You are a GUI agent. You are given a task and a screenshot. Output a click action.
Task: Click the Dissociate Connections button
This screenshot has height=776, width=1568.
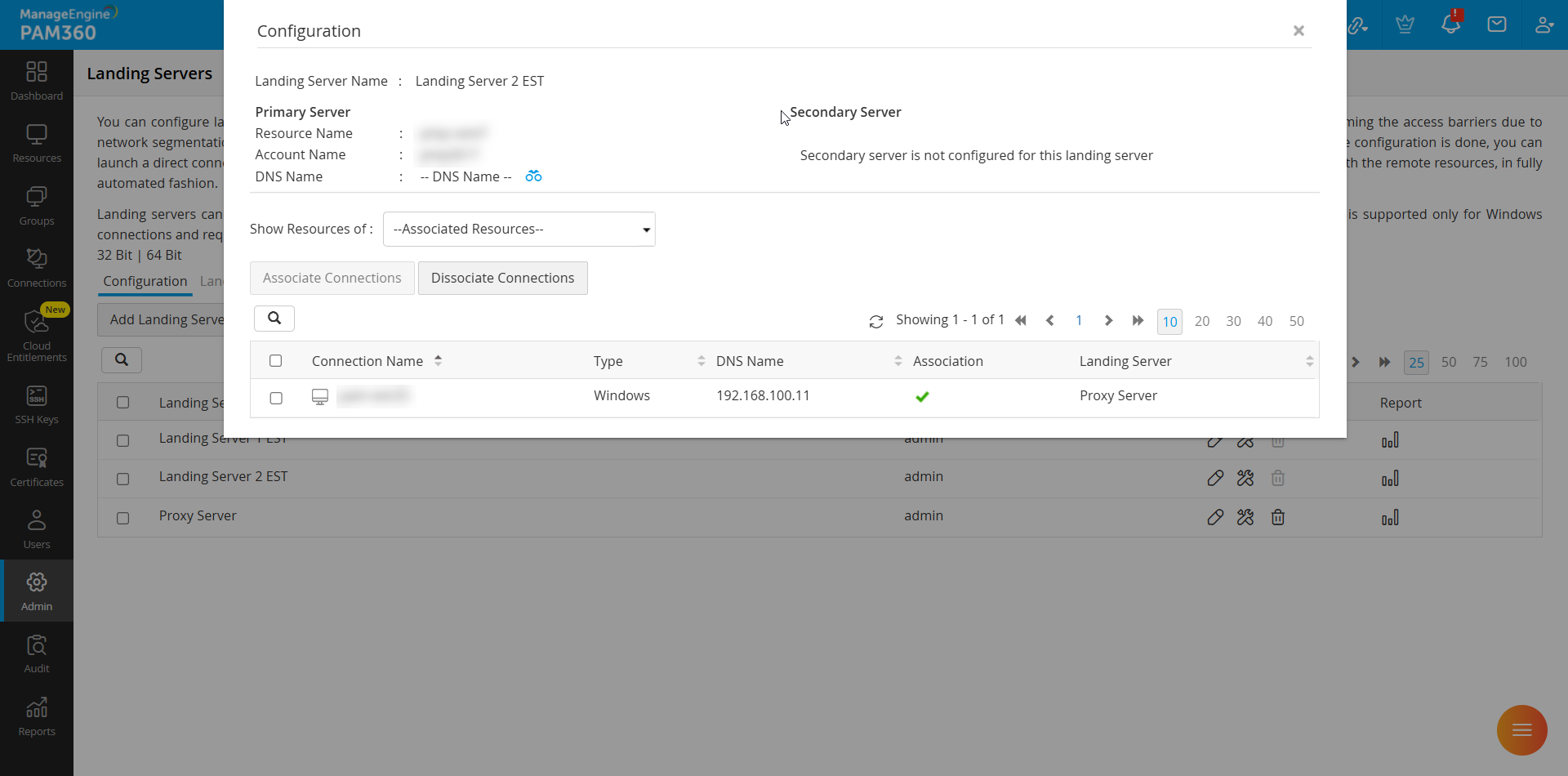tap(502, 278)
